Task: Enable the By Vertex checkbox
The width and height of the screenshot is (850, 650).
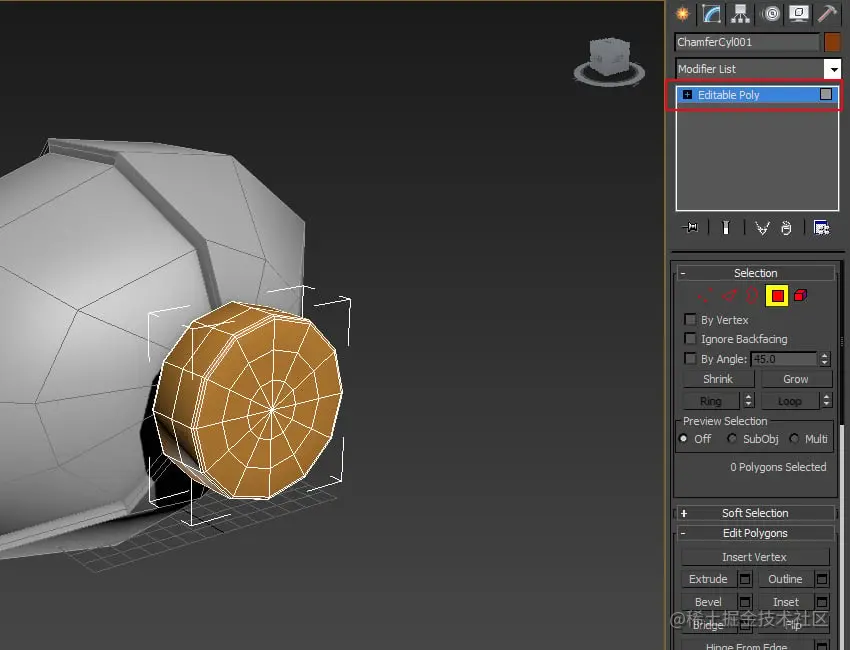Action: pyautogui.click(x=690, y=319)
